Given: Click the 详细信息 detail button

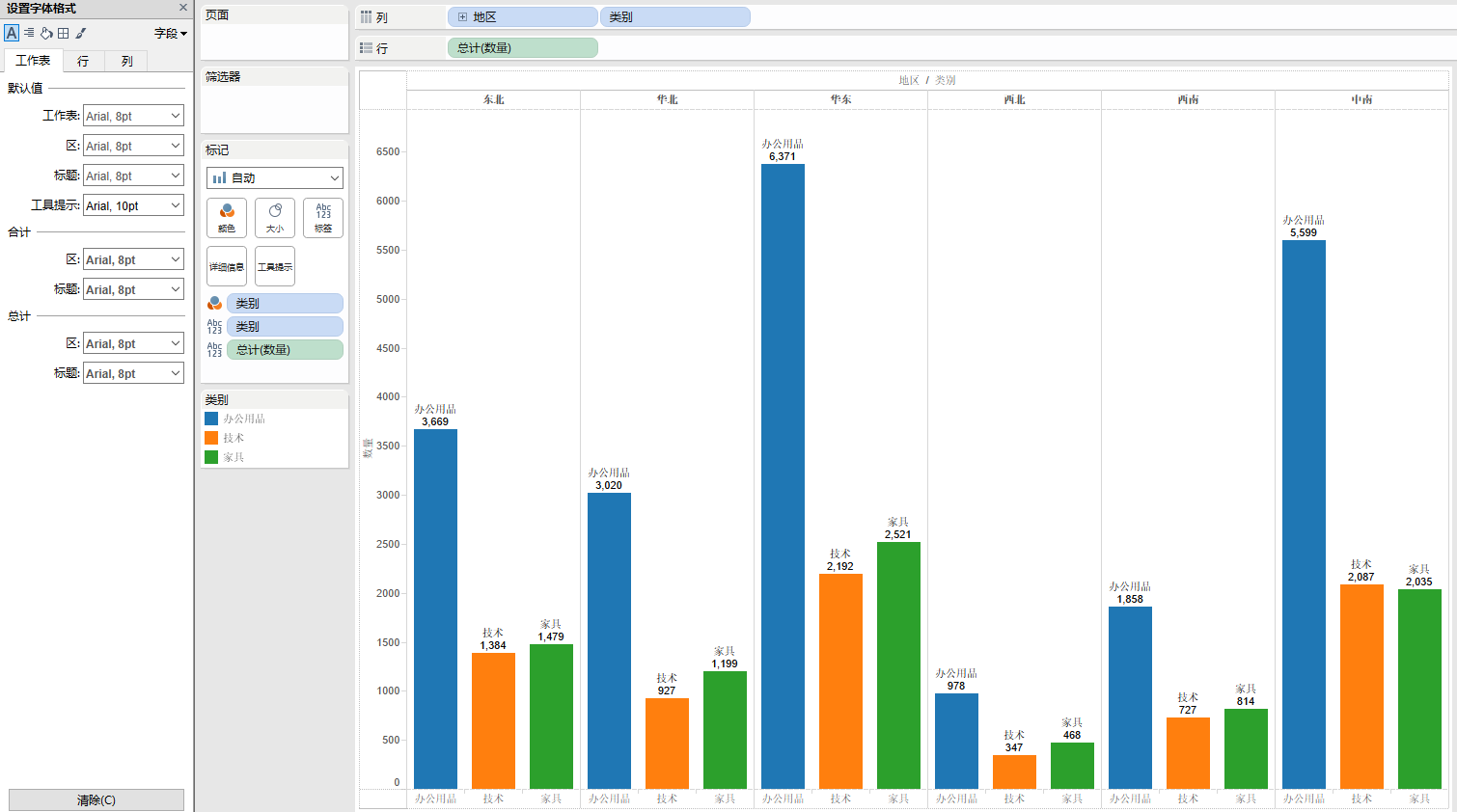Looking at the screenshot, I should (227, 266).
